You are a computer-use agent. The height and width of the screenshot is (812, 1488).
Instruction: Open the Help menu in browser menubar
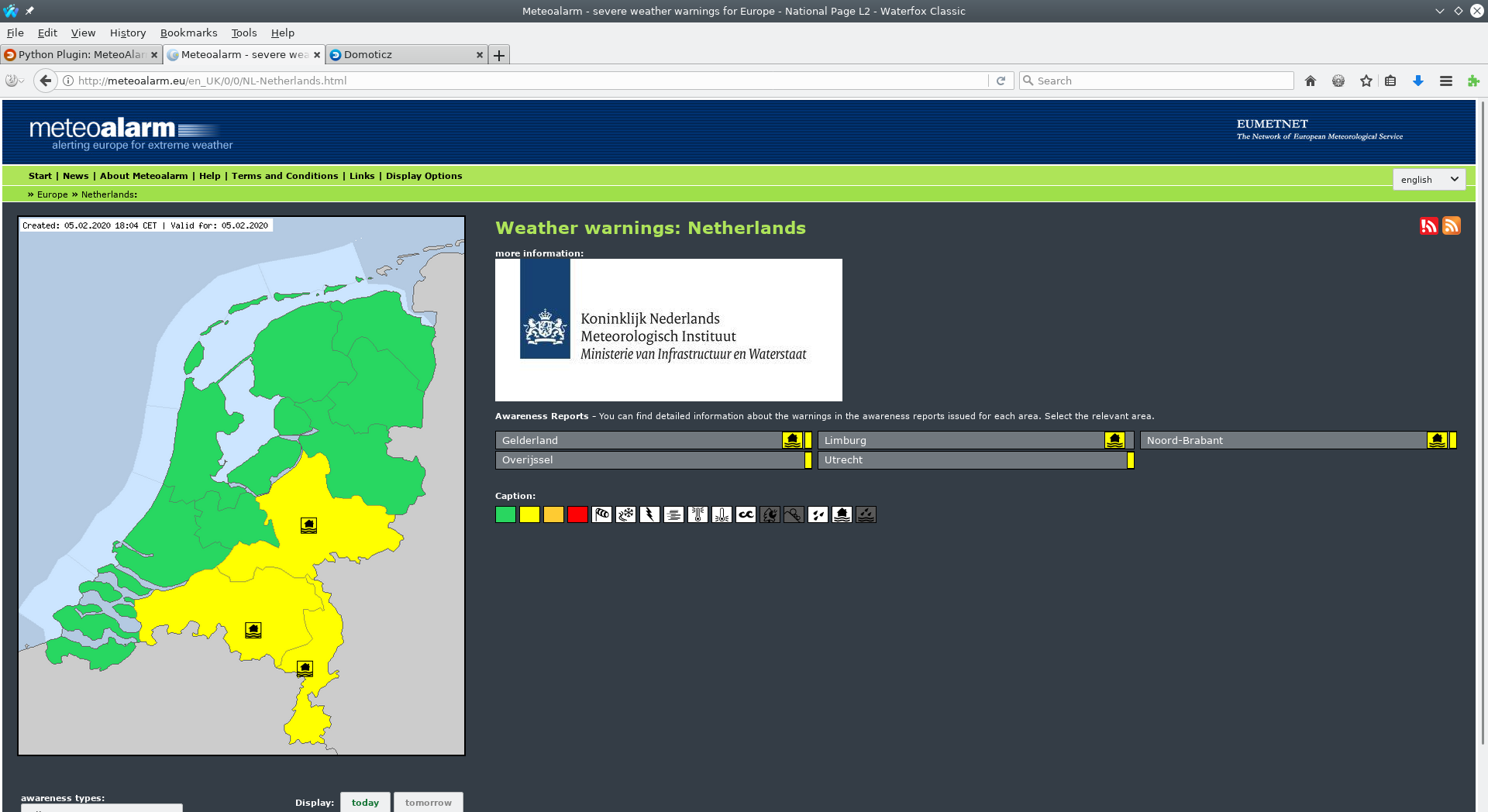pyautogui.click(x=282, y=33)
